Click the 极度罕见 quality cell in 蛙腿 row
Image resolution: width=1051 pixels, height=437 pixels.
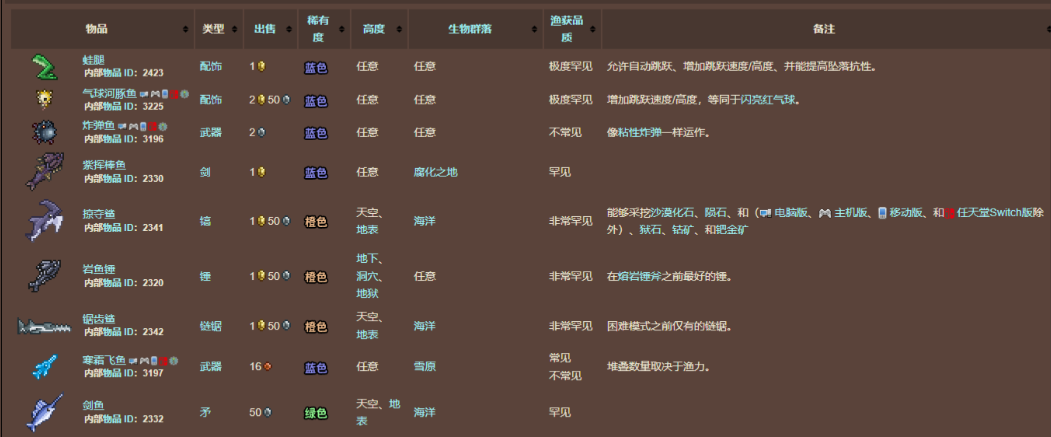pyautogui.click(x=570, y=66)
